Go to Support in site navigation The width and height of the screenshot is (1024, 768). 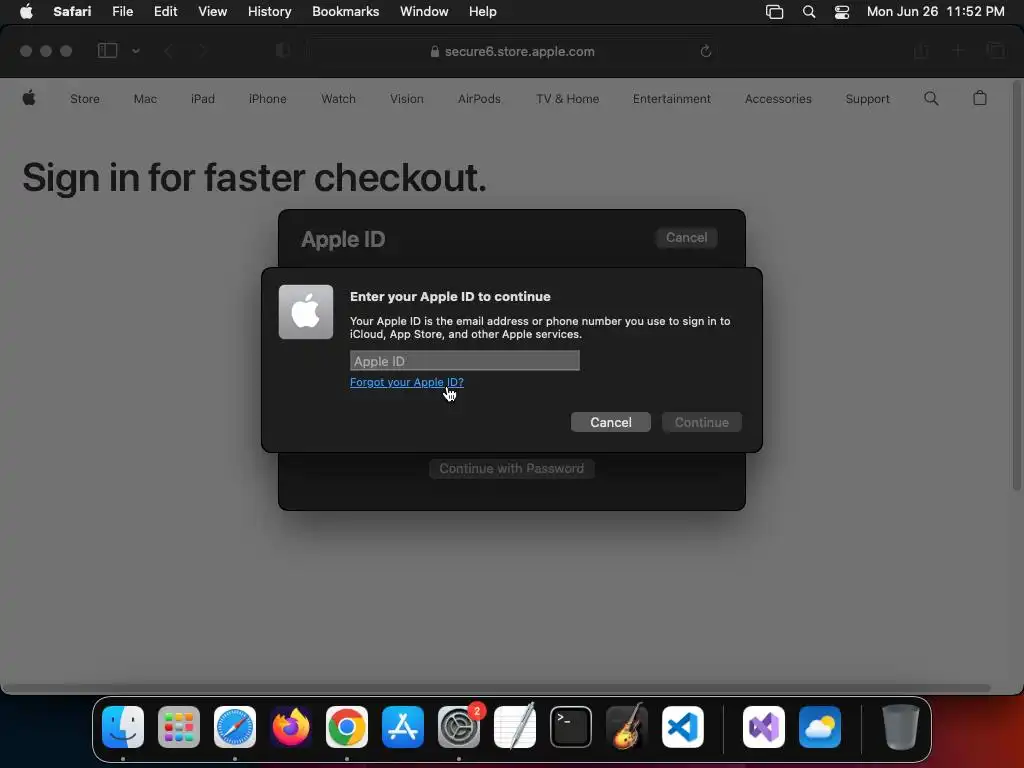867,99
